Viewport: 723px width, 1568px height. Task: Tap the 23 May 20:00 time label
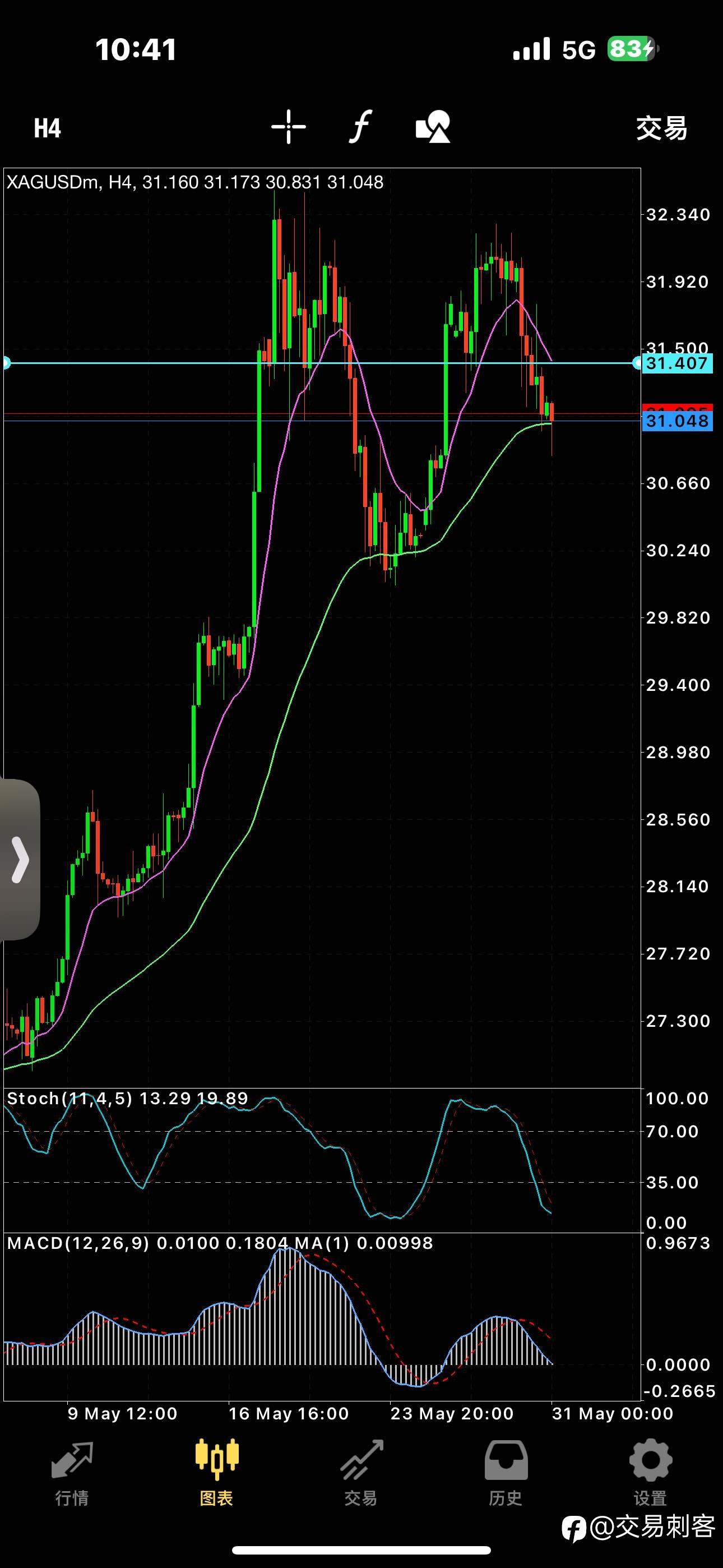(x=452, y=1413)
